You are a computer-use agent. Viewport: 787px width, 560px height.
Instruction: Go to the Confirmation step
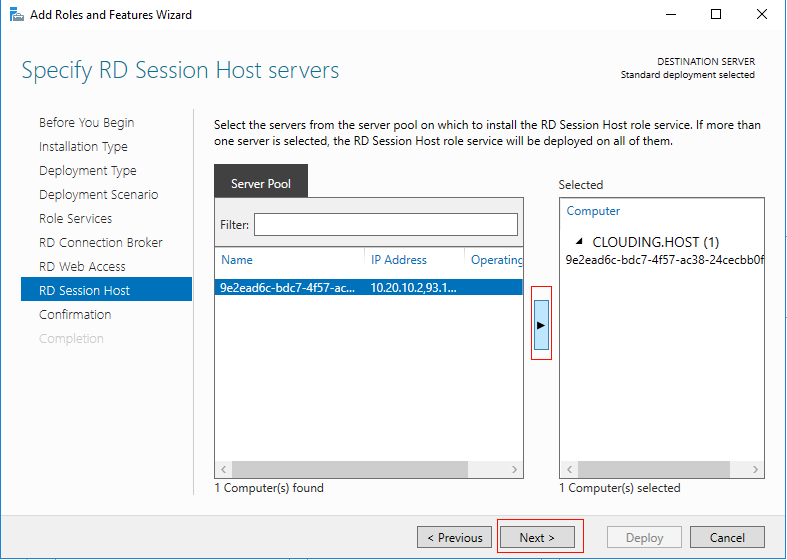[75, 315]
